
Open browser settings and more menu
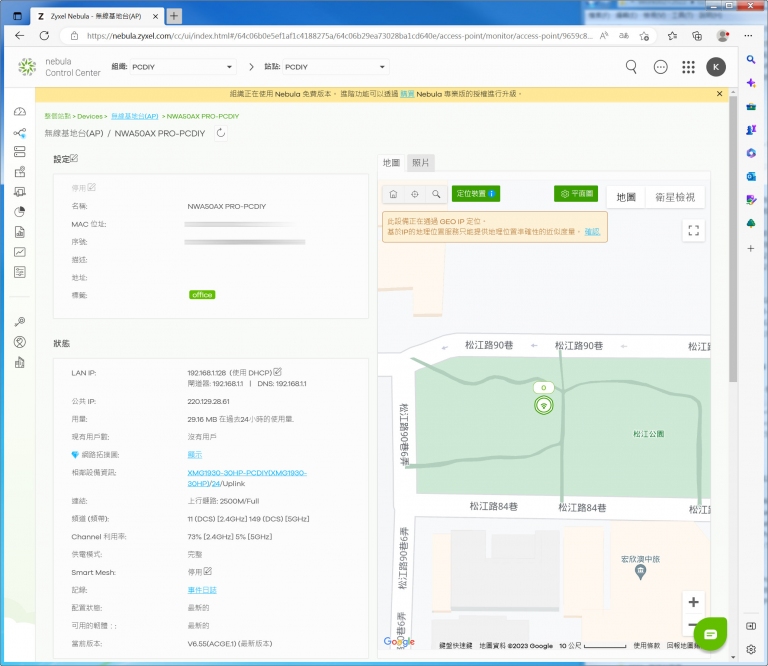748,36
